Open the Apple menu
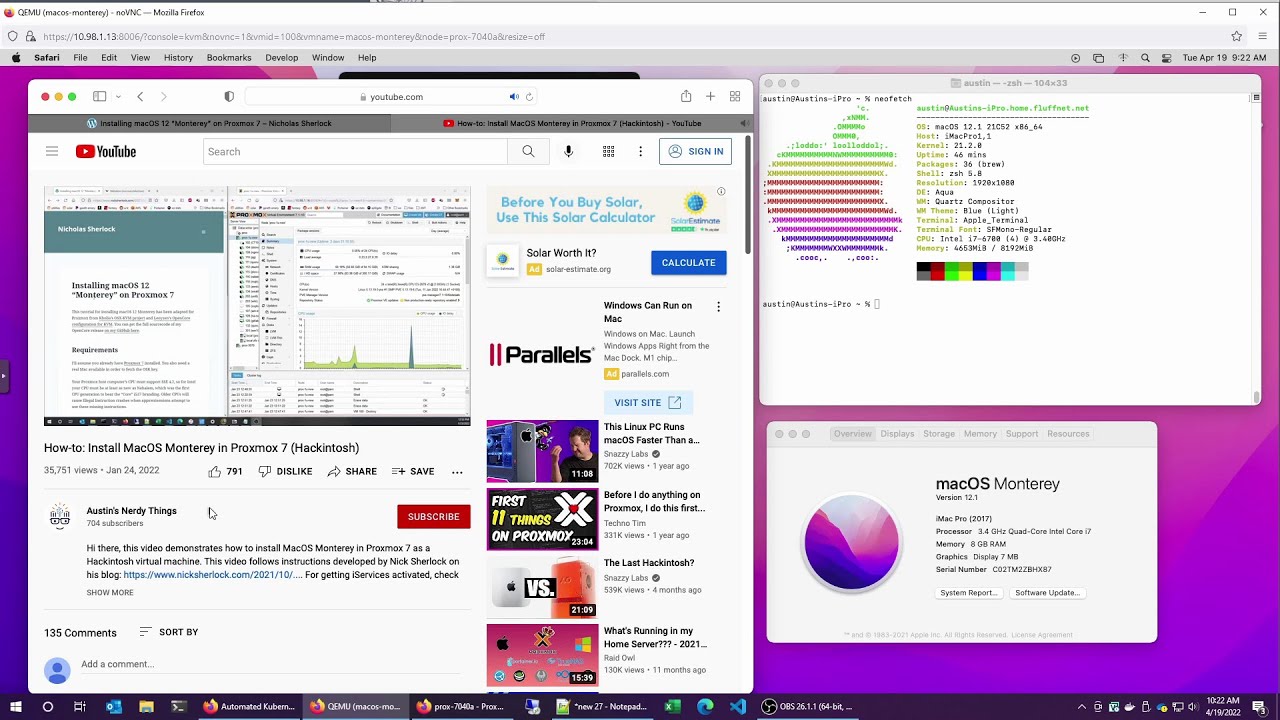The image size is (1280, 720). pos(16,58)
